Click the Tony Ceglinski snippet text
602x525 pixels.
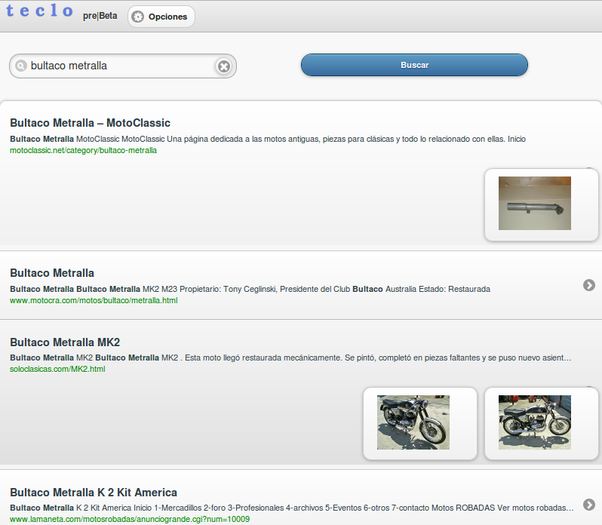[250, 289]
